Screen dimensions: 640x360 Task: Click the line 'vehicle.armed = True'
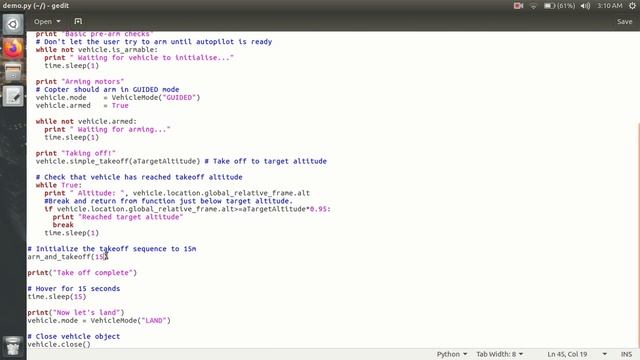pyautogui.click(x=82, y=105)
